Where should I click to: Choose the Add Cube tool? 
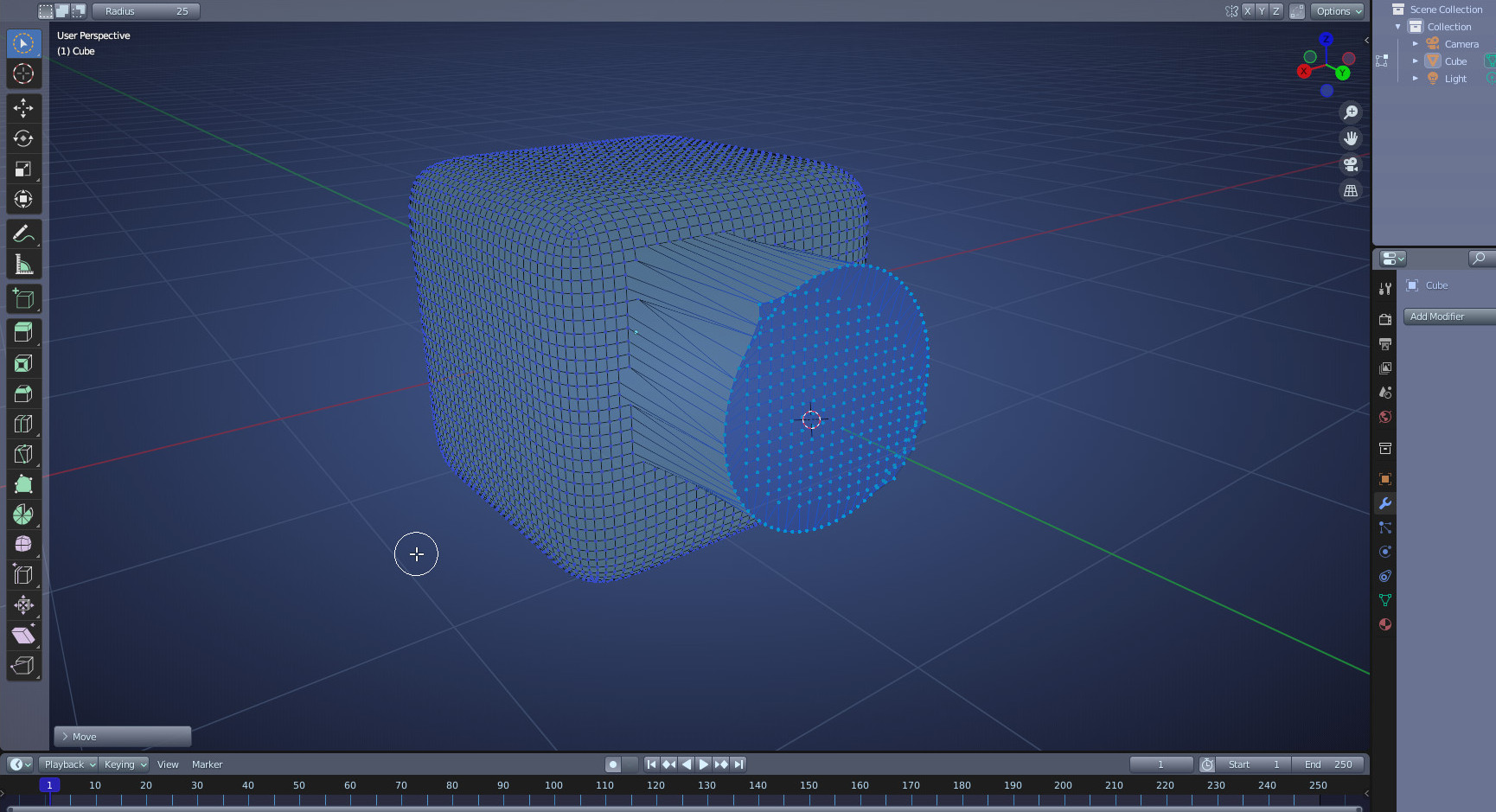click(23, 299)
